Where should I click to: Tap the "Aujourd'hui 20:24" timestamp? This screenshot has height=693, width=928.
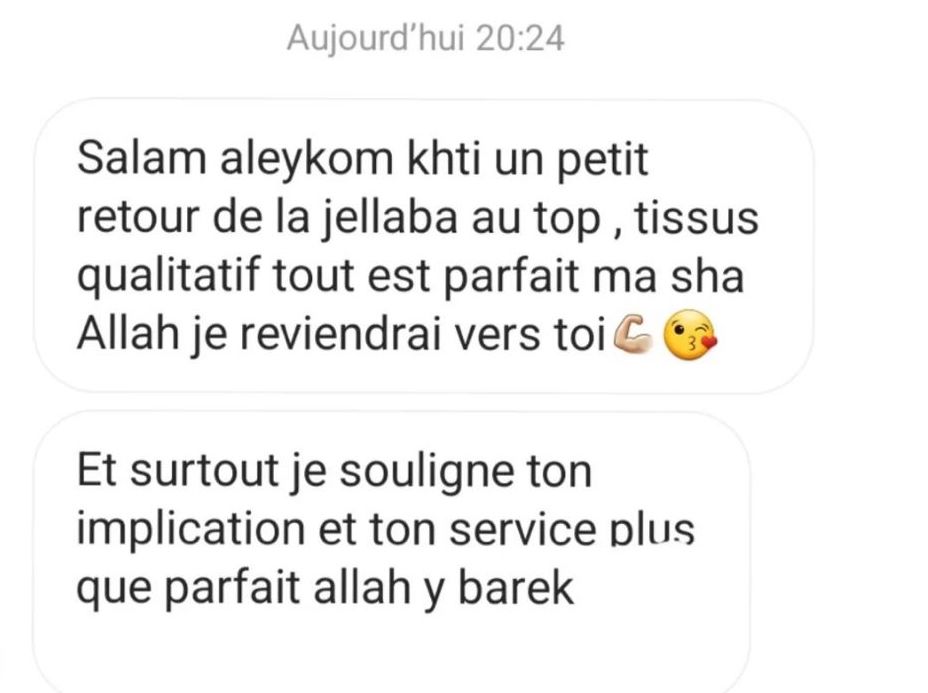coord(426,39)
